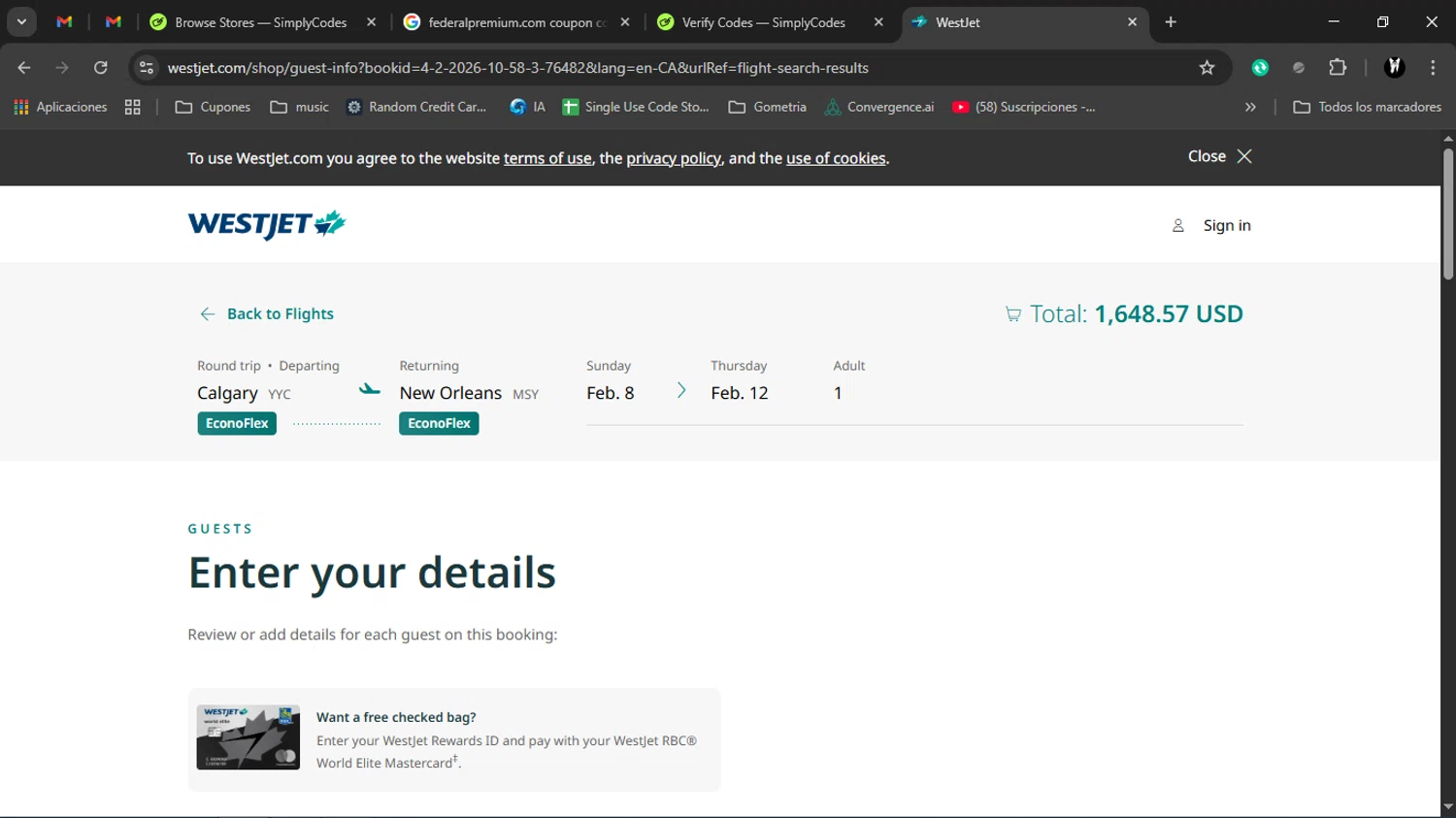Open a new browser tab
Image resolution: width=1456 pixels, height=818 pixels.
point(1171,22)
